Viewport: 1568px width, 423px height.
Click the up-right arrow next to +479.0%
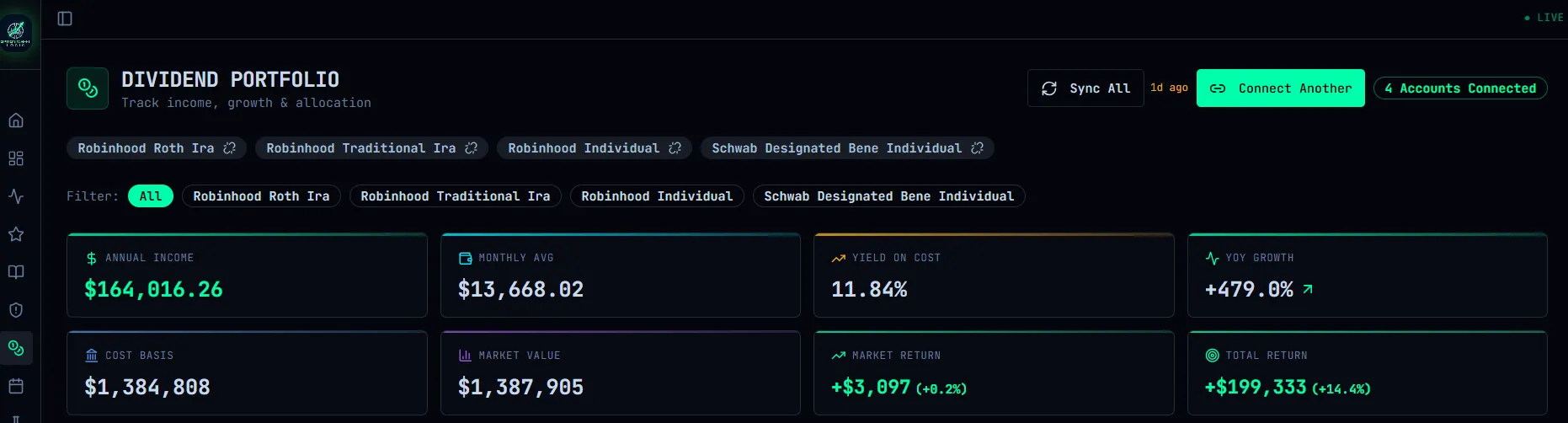[x=1307, y=289]
